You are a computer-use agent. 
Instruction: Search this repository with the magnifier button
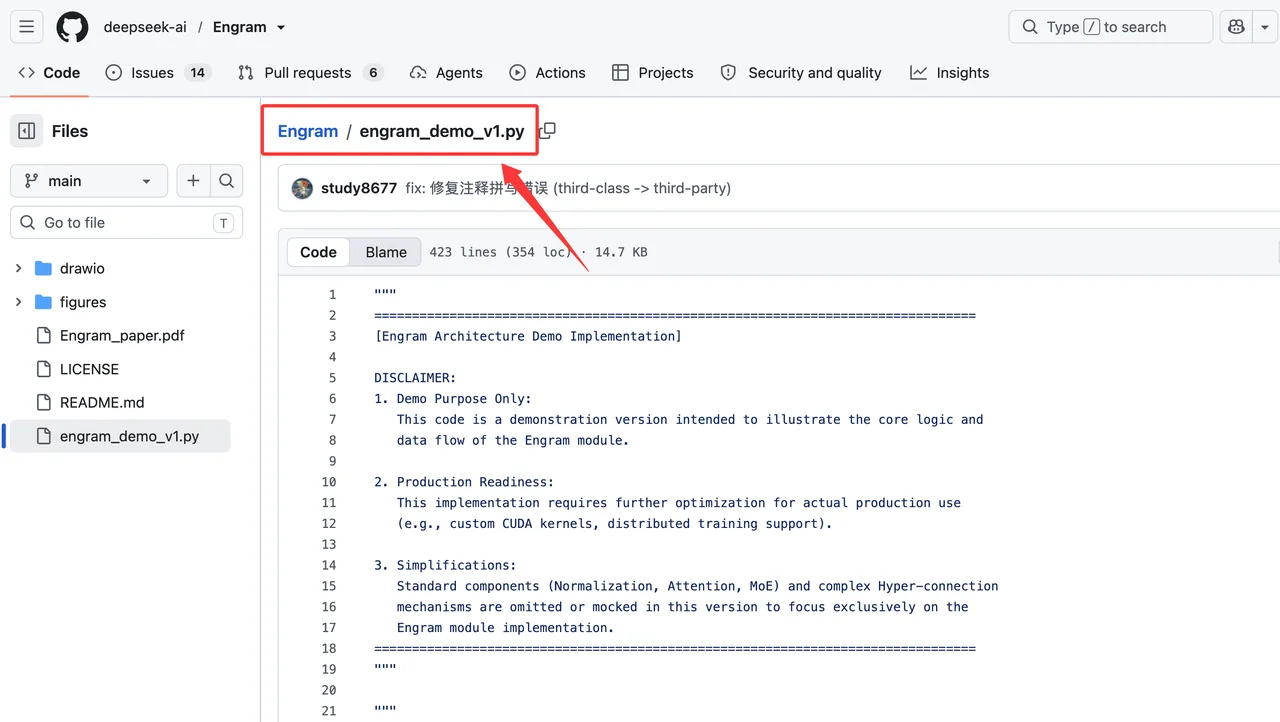point(227,181)
